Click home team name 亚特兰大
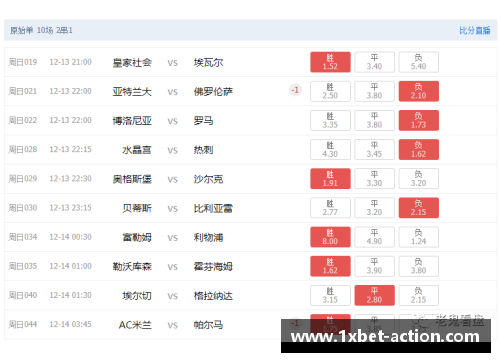Image resolution: width=500 pixels, height=362 pixels. 132,92
